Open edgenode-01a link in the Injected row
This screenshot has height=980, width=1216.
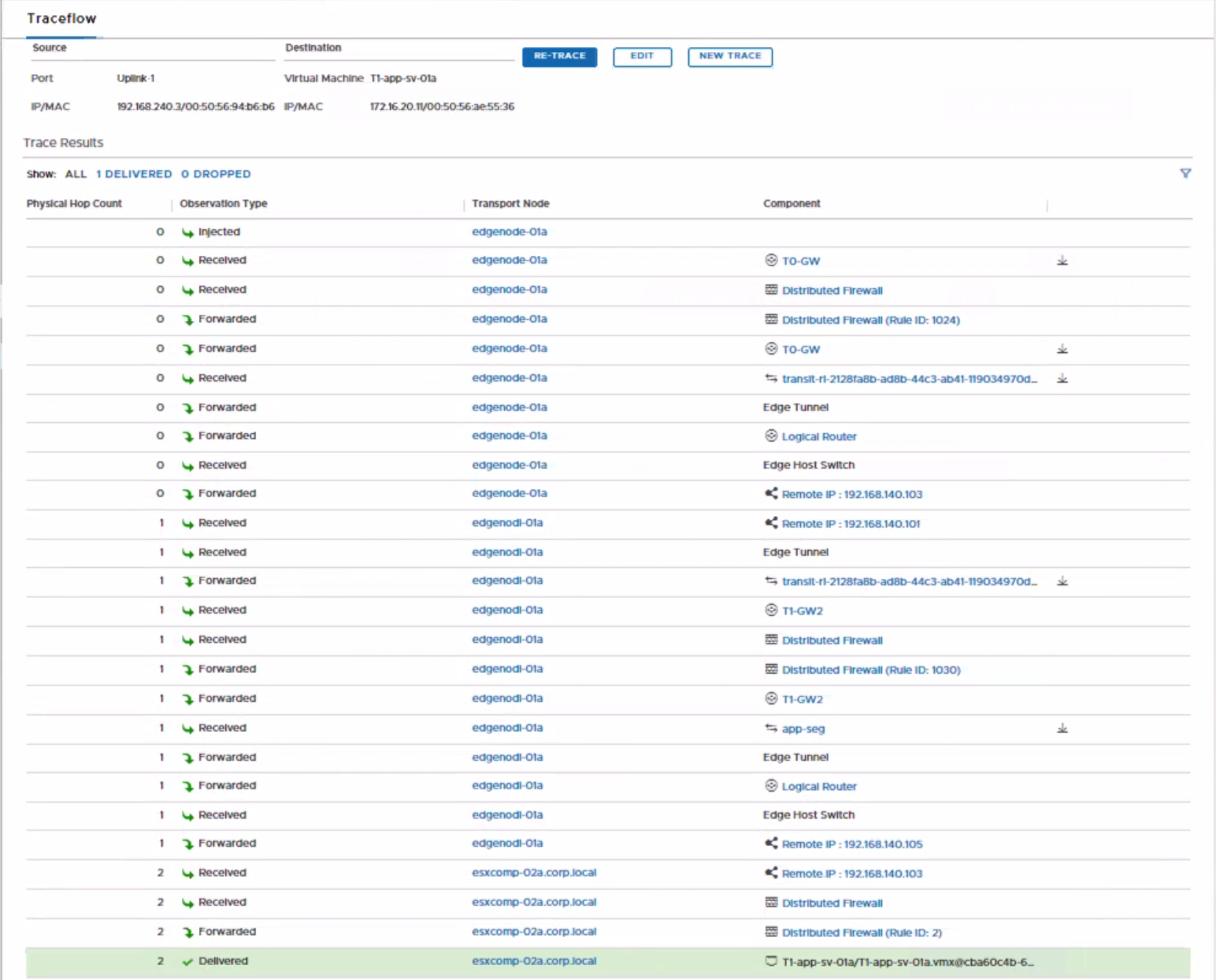pyautogui.click(x=509, y=232)
